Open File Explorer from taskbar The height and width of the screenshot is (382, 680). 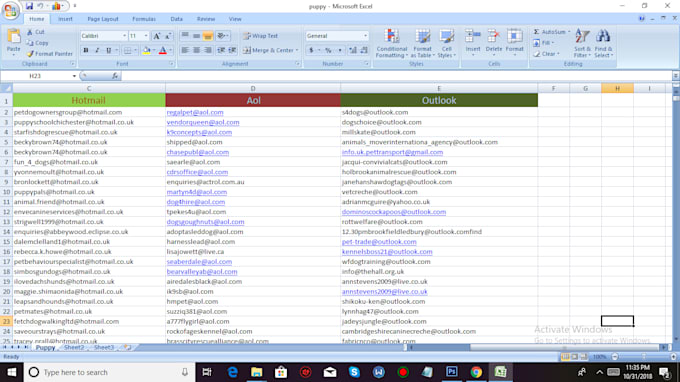click(256, 372)
